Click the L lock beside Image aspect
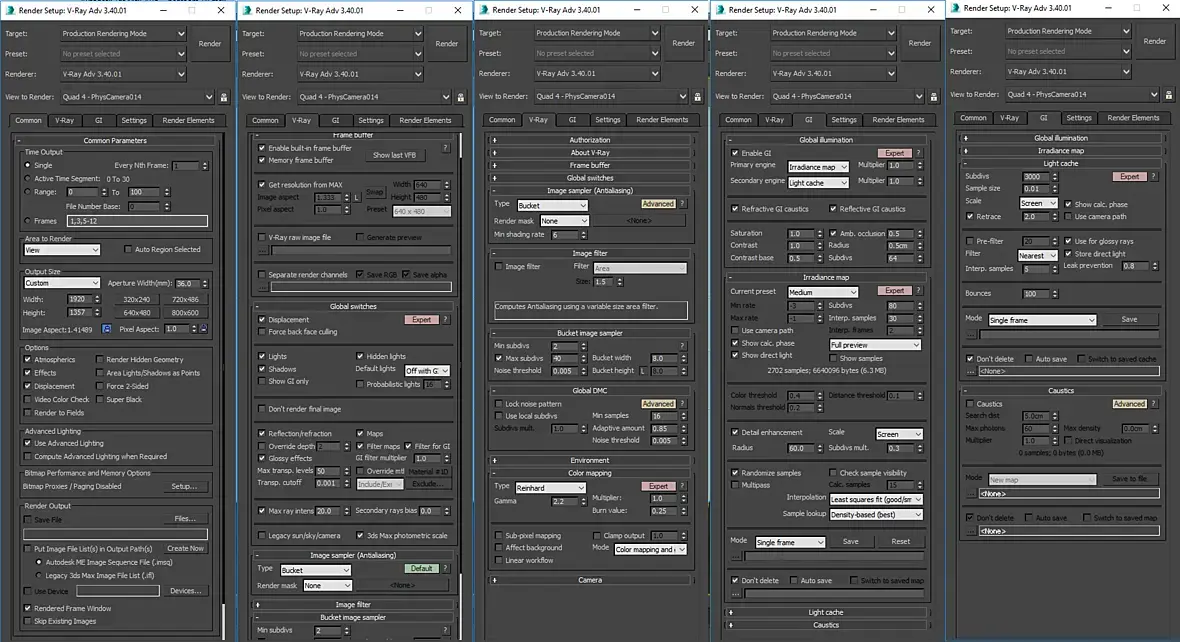This screenshot has height=642, width=1180. tap(357, 197)
